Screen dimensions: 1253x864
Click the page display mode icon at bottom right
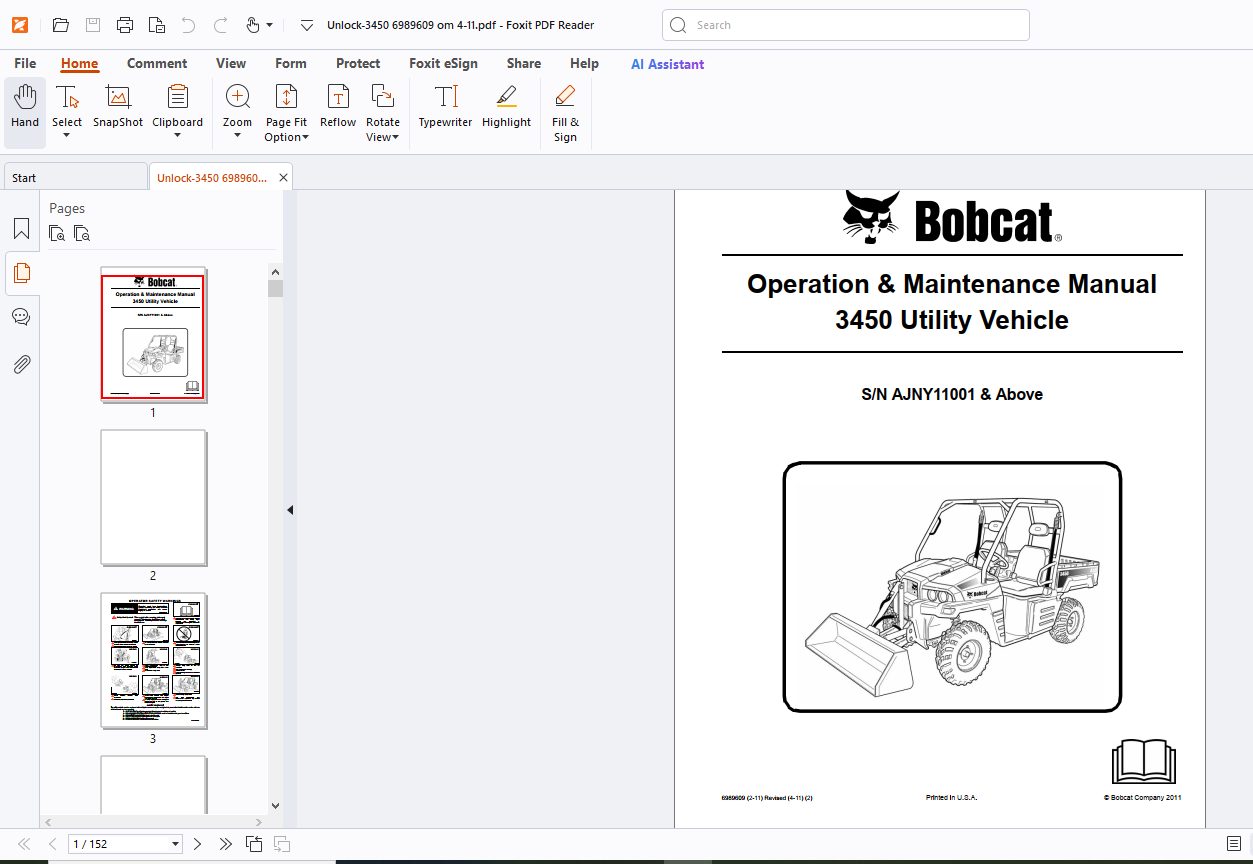[x=1234, y=844]
